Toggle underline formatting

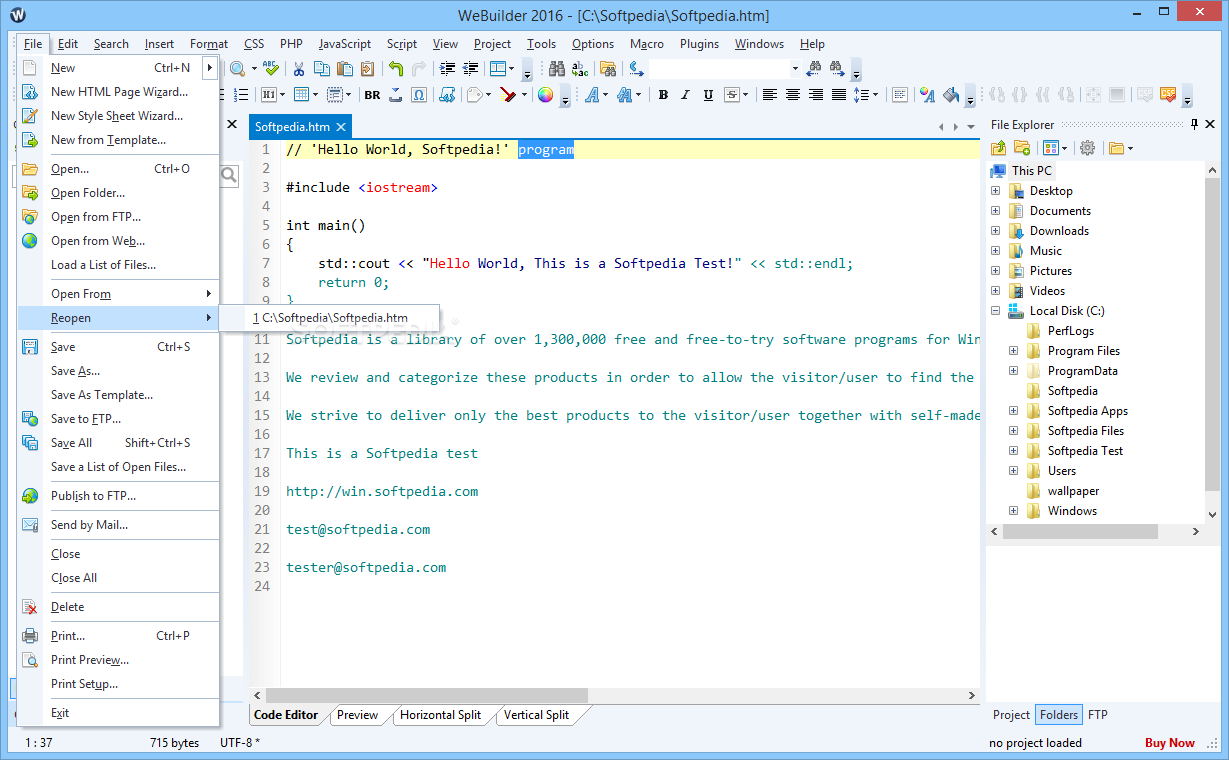tap(708, 95)
